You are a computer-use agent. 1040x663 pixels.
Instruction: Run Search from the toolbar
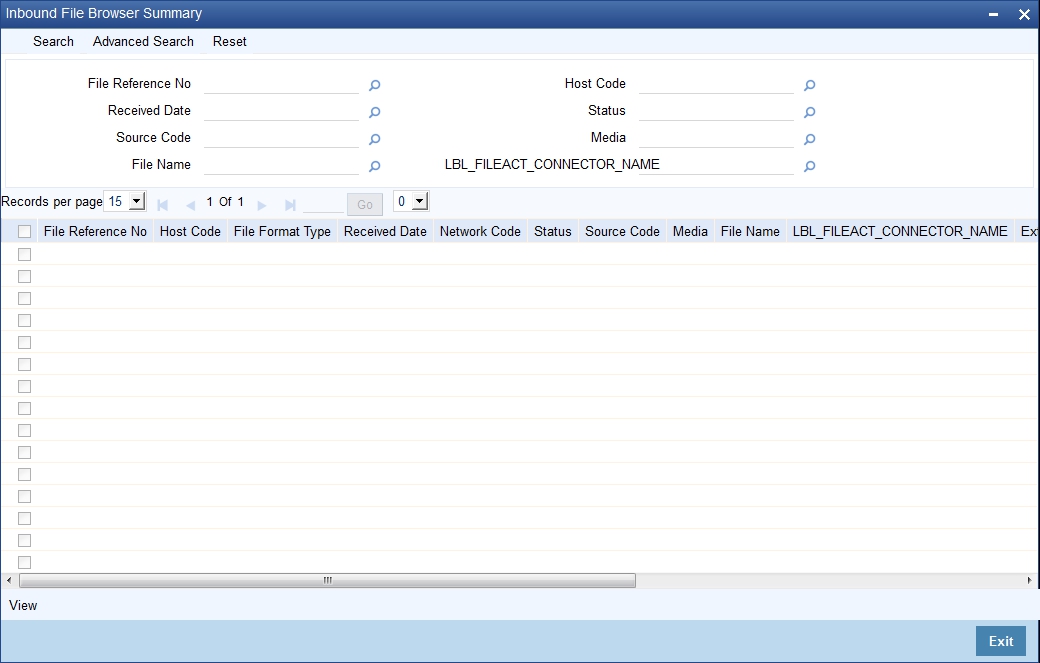coord(53,41)
